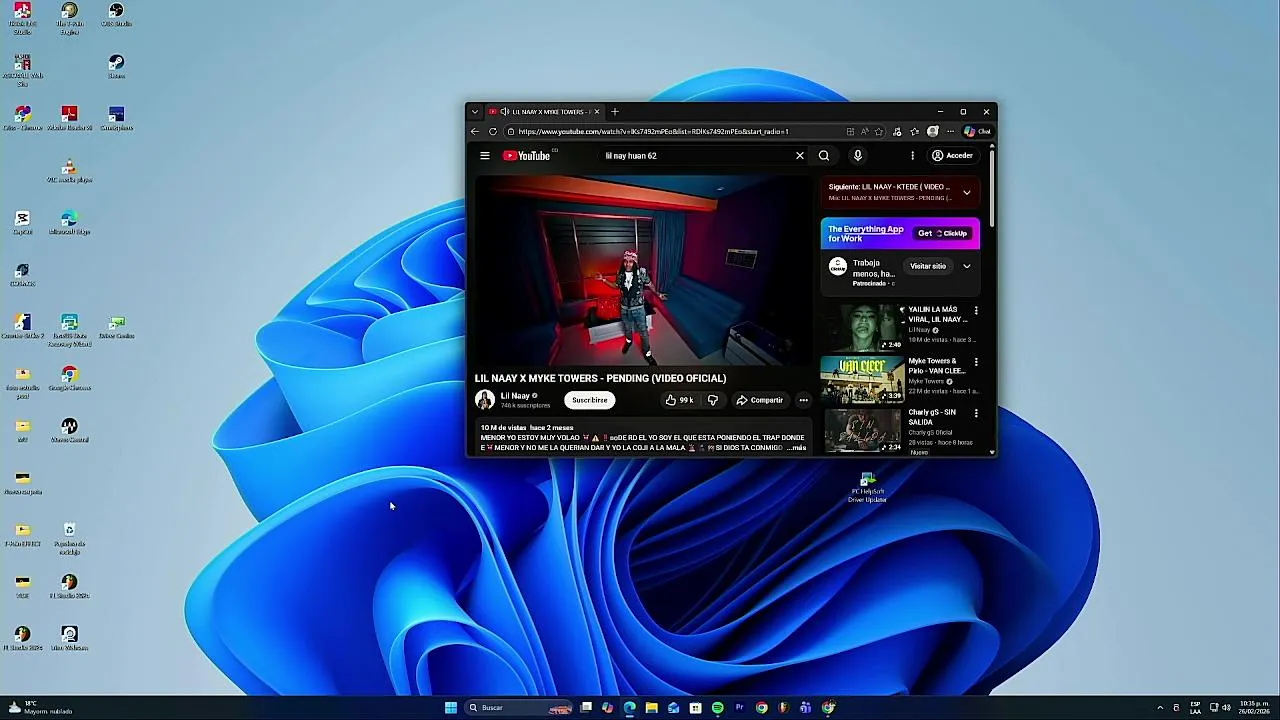
Task: Go to the YouTube home logo
Action: (x=526, y=156)
